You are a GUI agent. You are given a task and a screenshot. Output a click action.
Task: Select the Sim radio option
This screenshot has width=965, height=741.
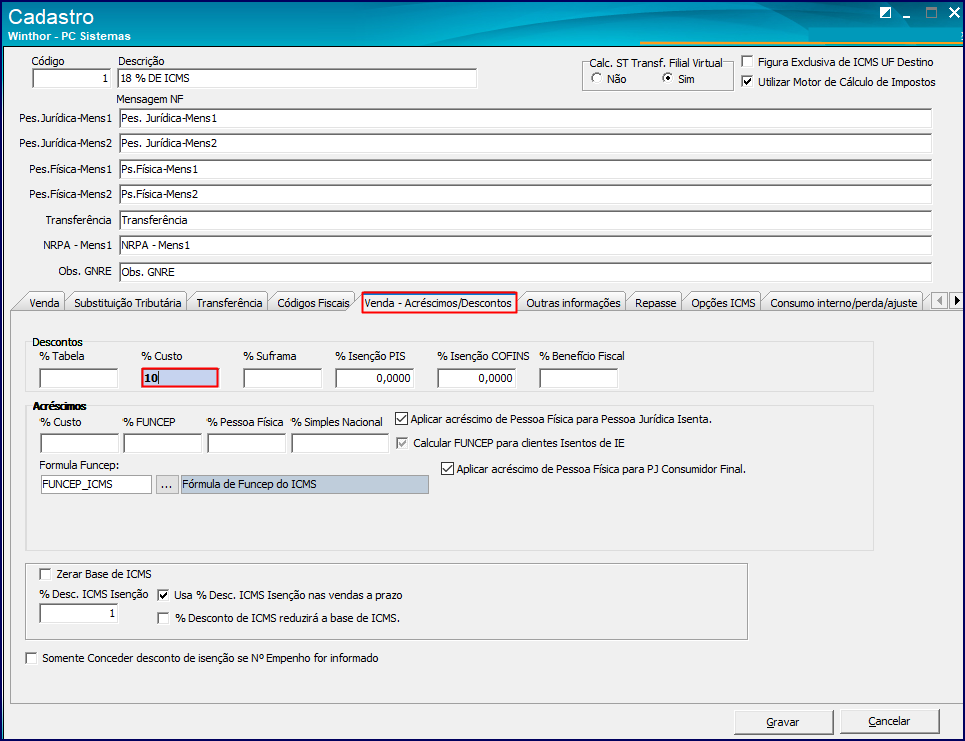[x=667, y=78]
